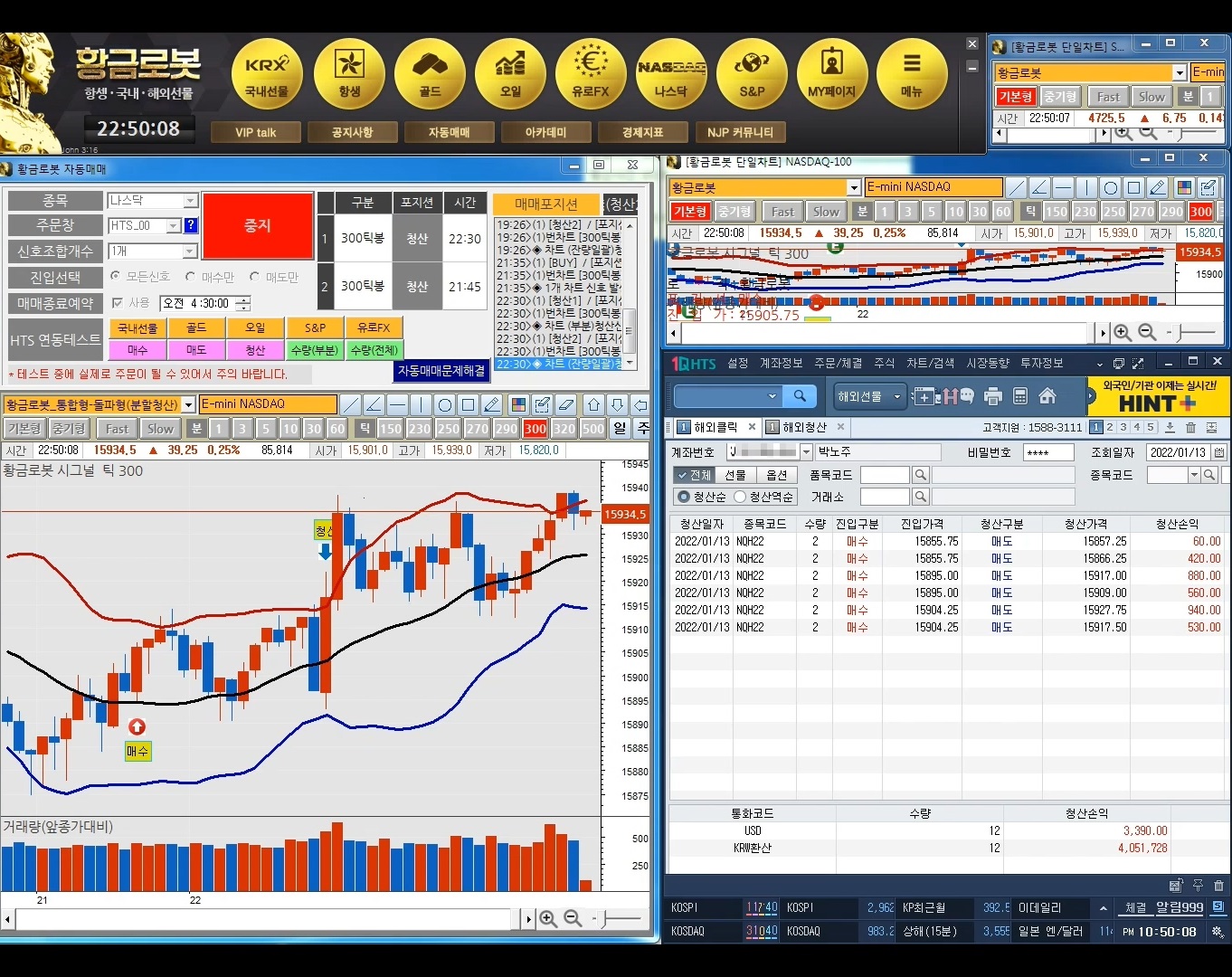The height and width of the screenshot is (977, 1232).
Task: Select the 청산역순 radio button
Action: 740,497
